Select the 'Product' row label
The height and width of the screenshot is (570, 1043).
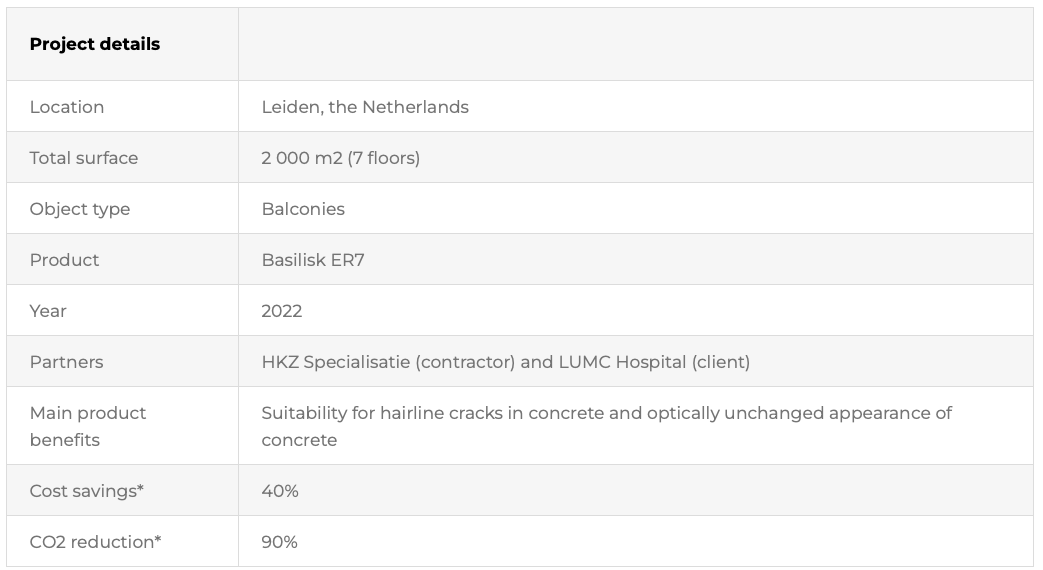(64, 260)
